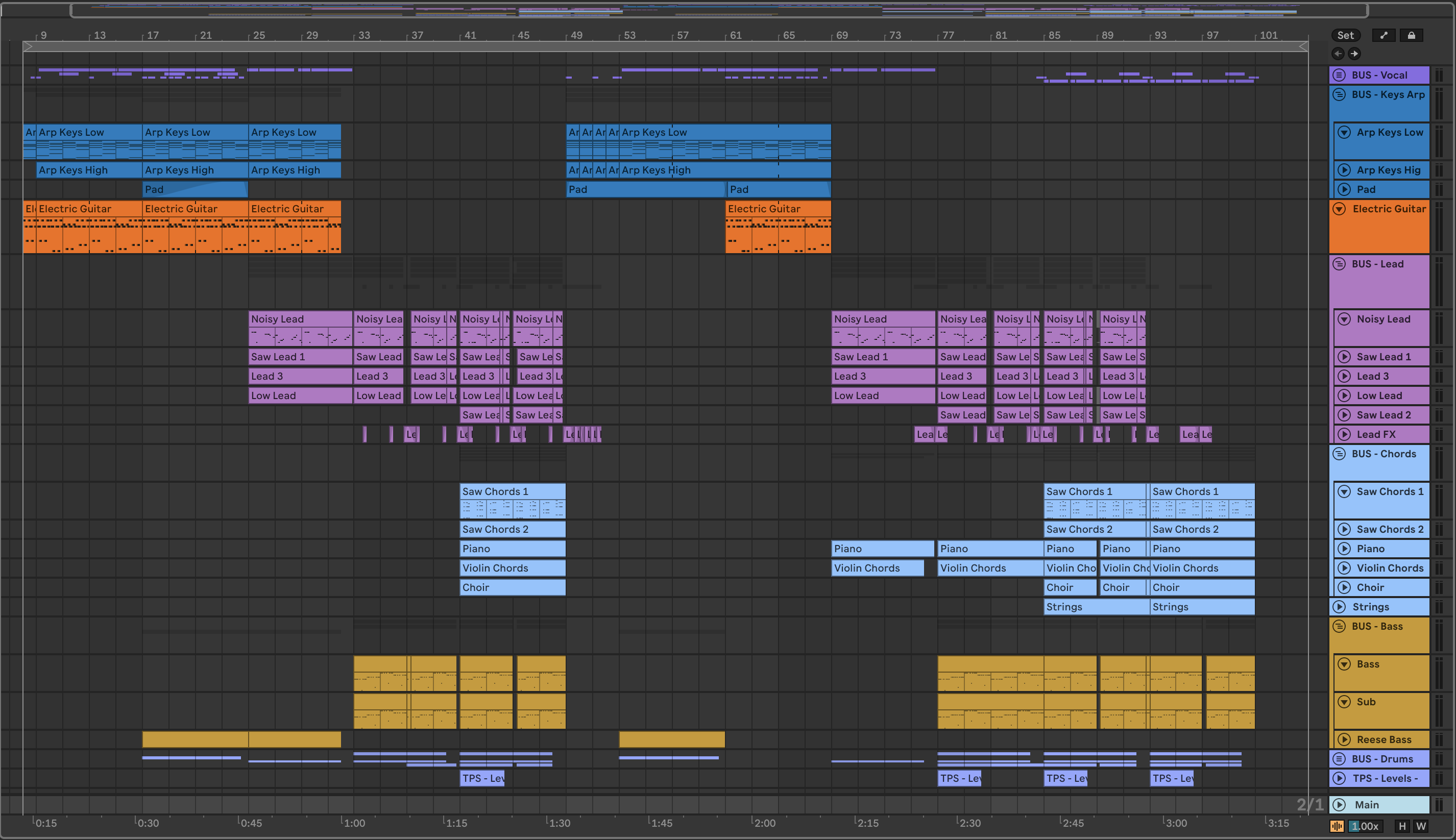Click the Main track play icon
Image resolution: width=1456 pixels, height=840 pixels.
point(1339,804)
